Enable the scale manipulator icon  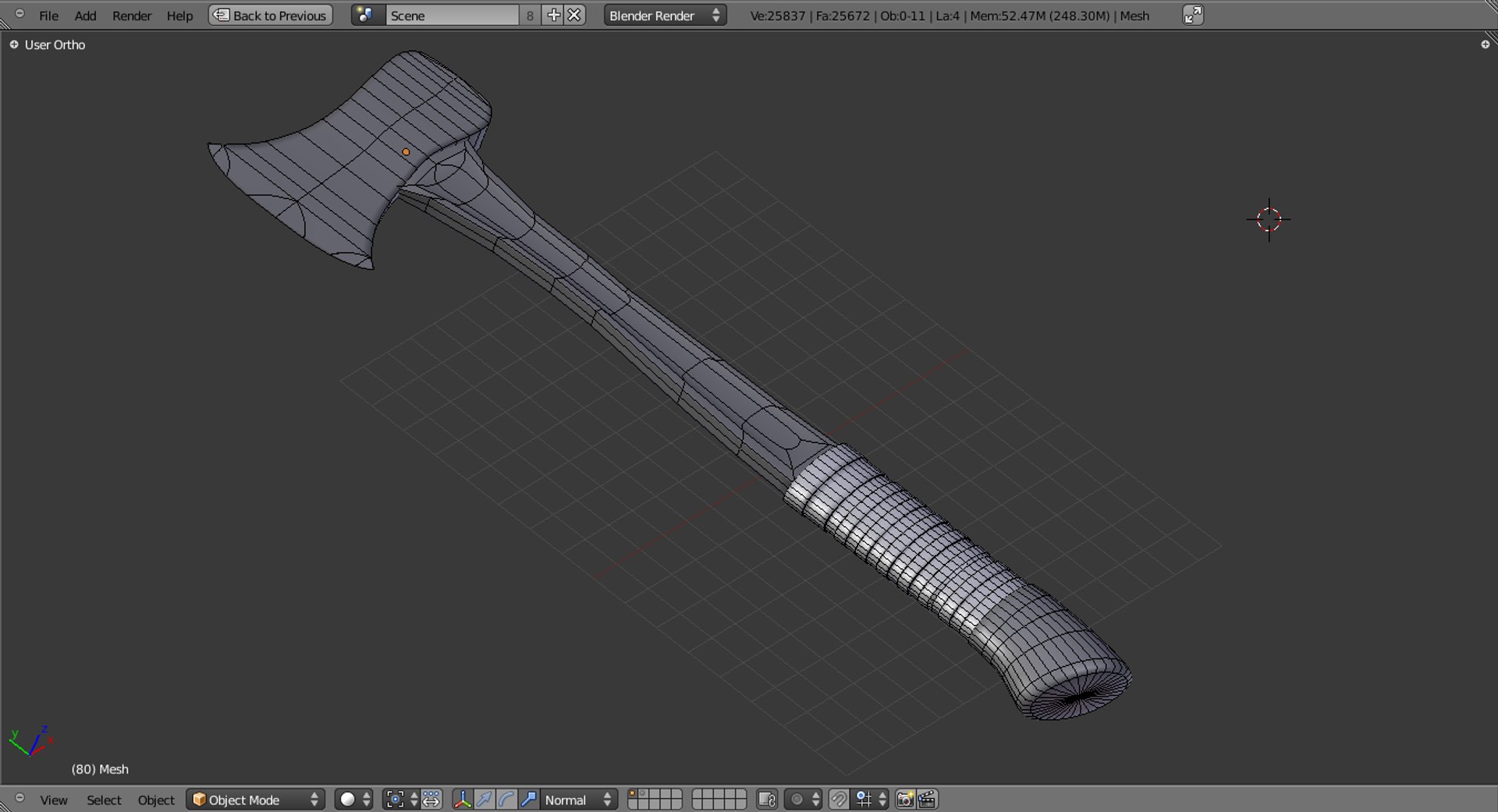528,800
